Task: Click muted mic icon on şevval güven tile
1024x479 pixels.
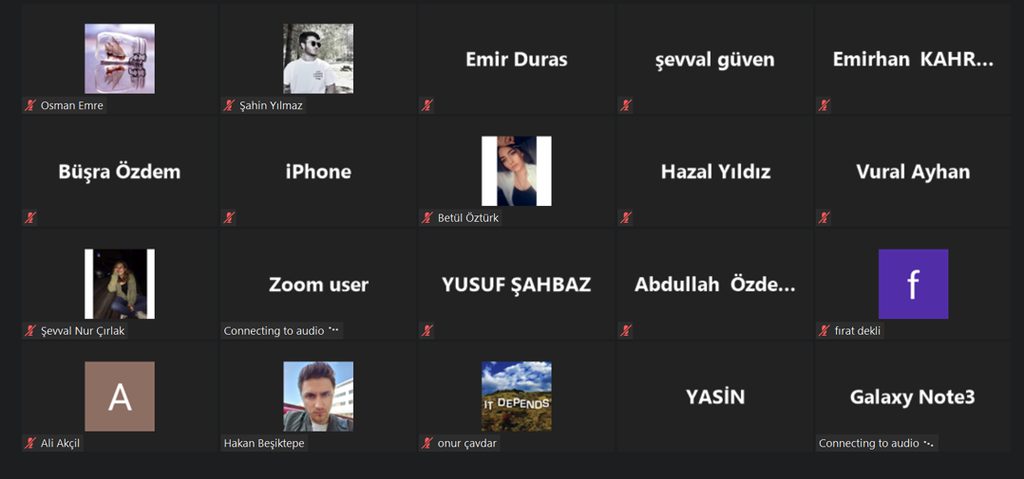Action: [x=626, y=105]
